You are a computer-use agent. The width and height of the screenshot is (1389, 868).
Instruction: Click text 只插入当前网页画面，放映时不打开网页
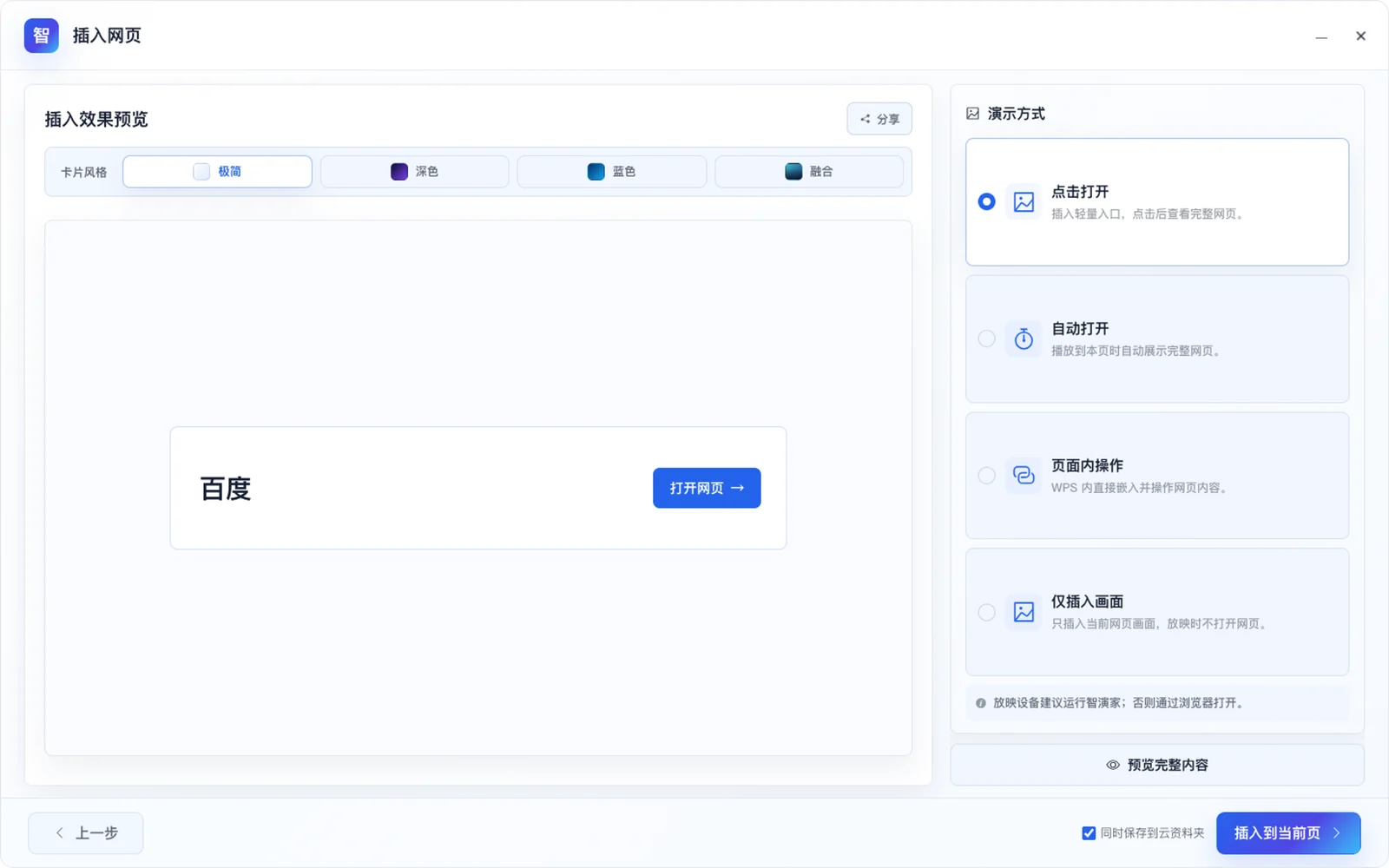(x=1159, y=624)
